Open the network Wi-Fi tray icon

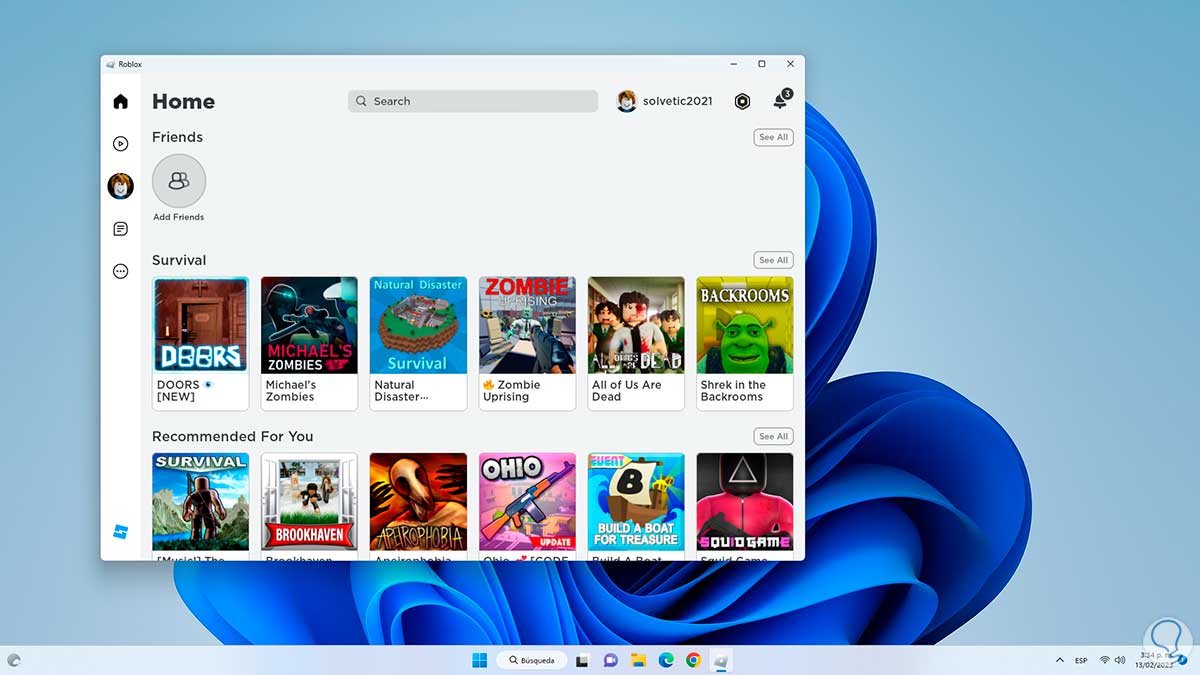coord(1105,660)
